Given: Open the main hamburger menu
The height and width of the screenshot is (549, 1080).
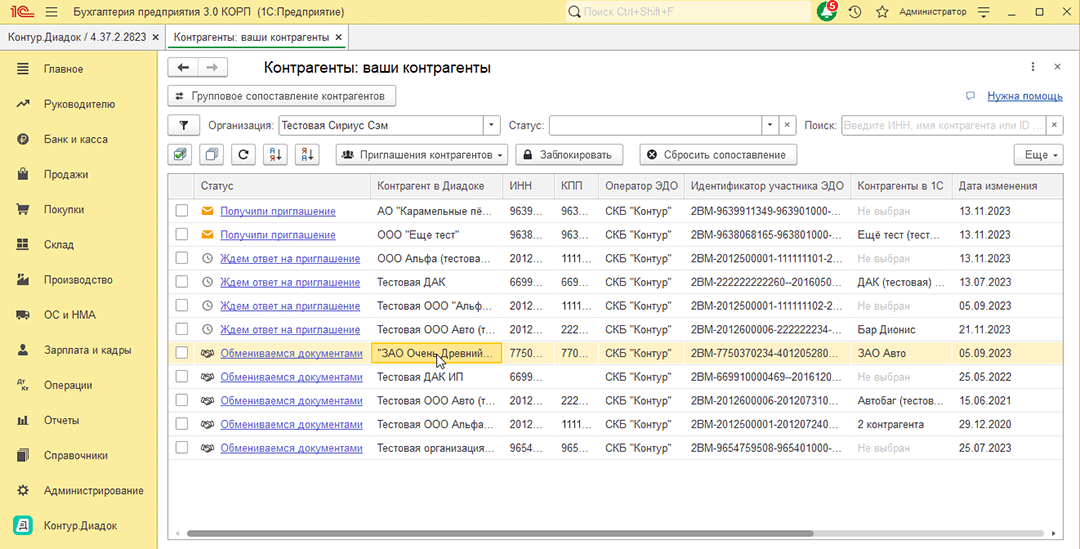Looking at the screenshot, I should (x=52, y=12).
